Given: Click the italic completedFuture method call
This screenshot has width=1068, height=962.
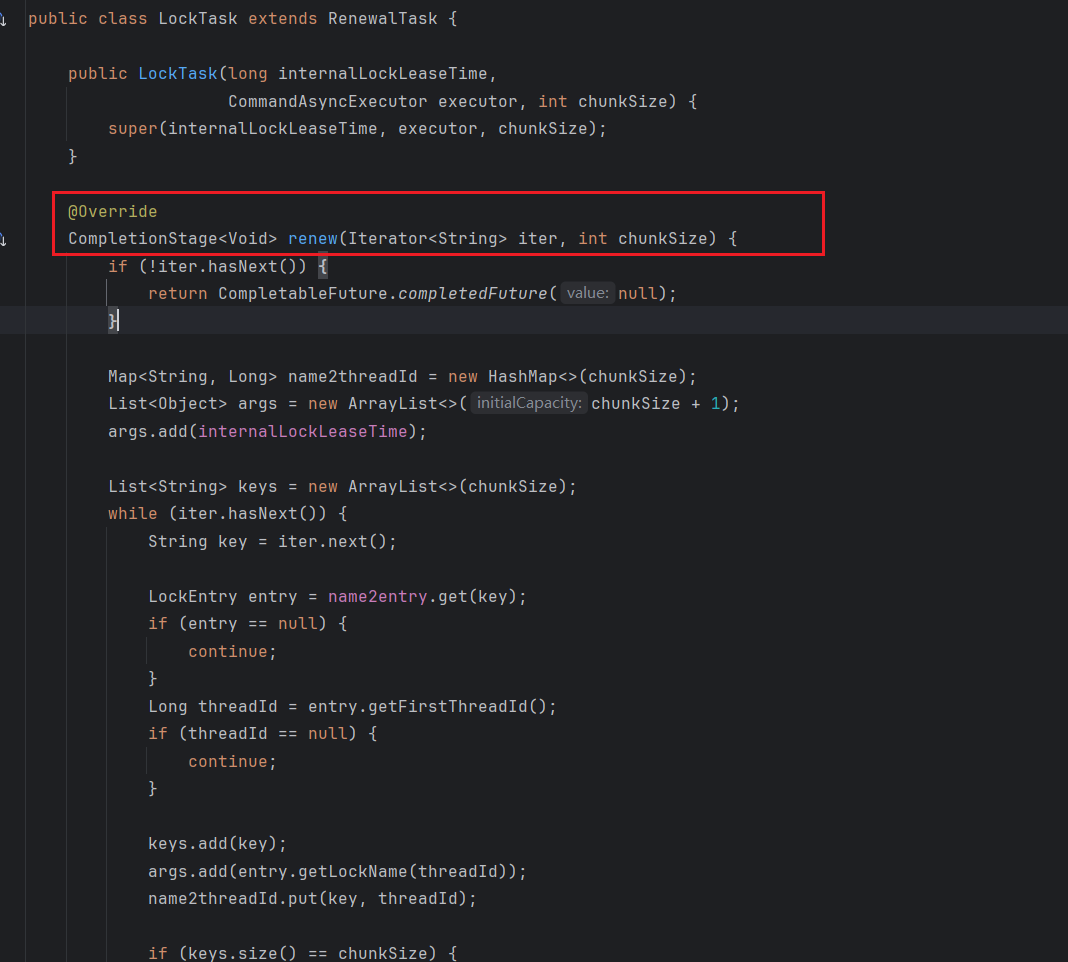Looking at the screenshot, I should click(x=473, y=294).
